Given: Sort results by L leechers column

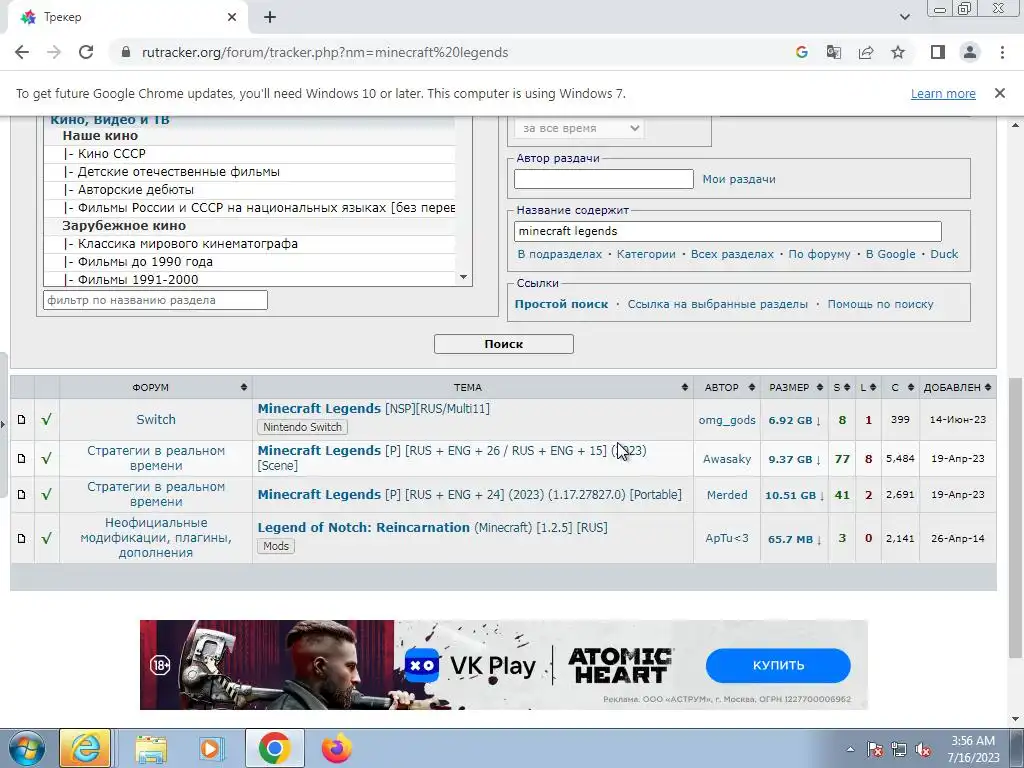Looking at the screenshot, I should point(867,387).
